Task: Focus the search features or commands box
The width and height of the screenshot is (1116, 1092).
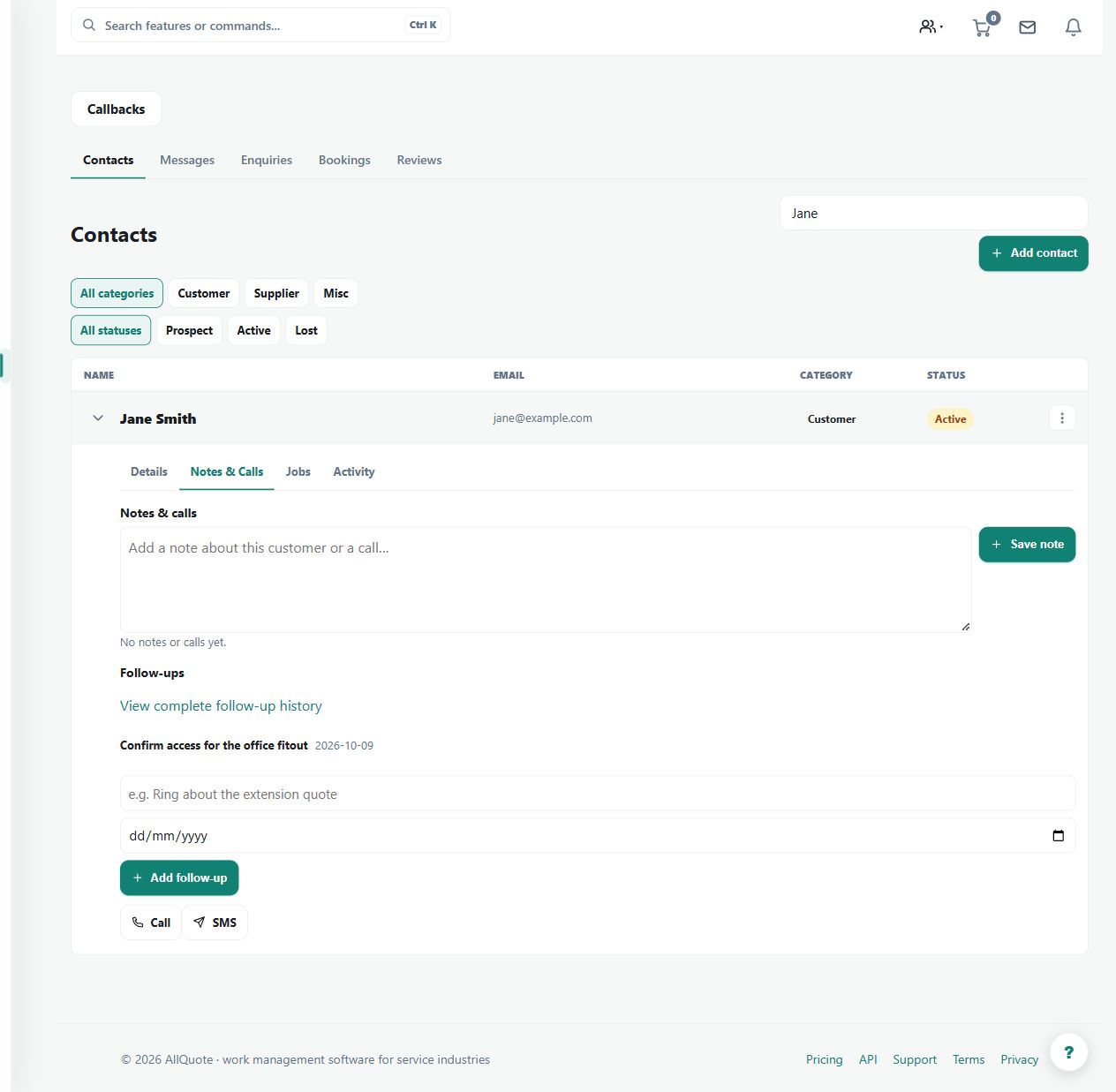Action: click(x=260, y=25)
